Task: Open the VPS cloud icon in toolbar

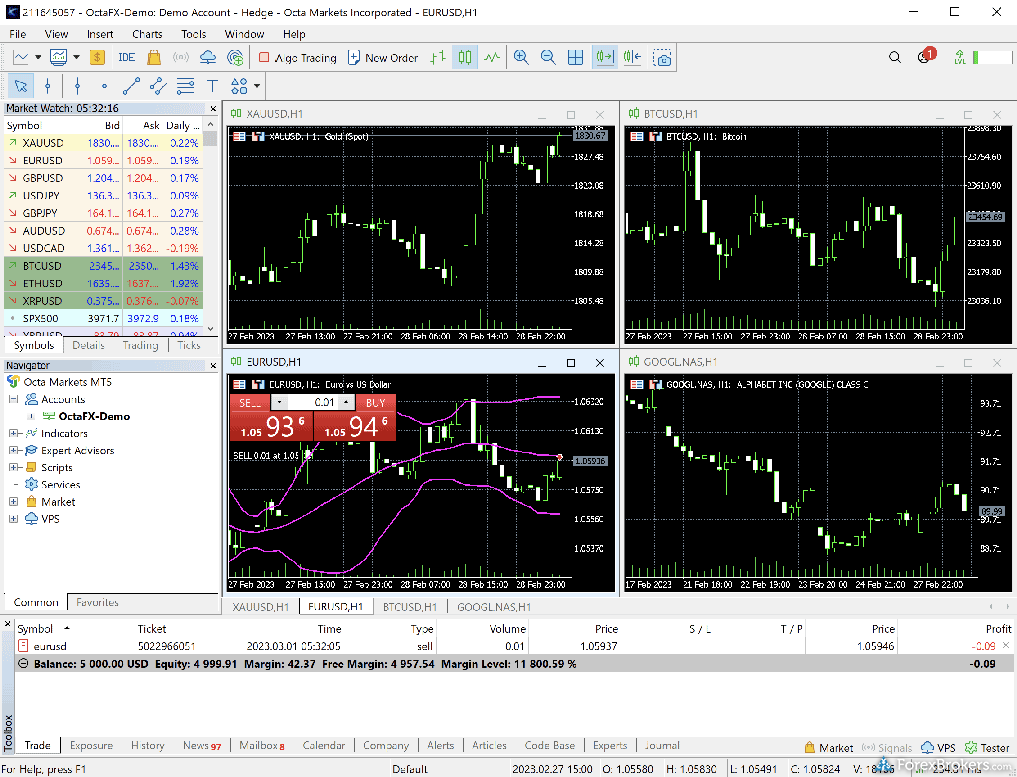Action: pyautogui.click(x=208, y=58)
